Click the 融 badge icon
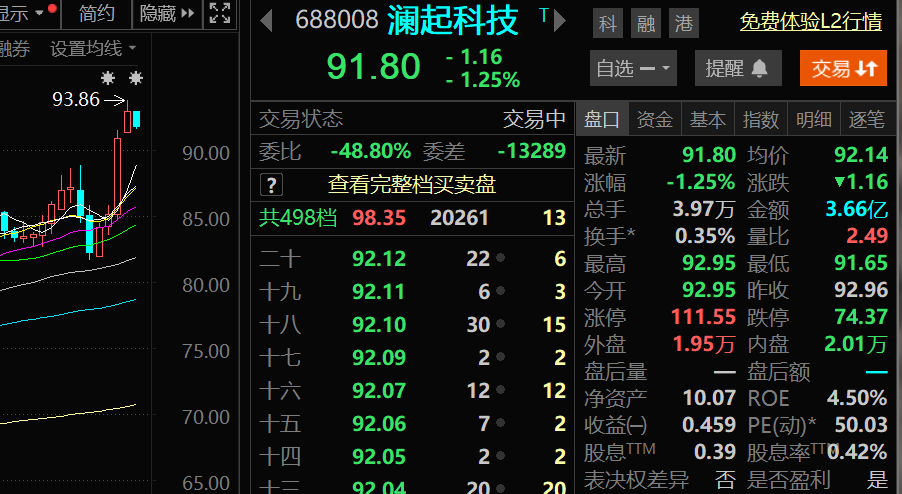This screenshot has height=494, width=902. point(646,24)
